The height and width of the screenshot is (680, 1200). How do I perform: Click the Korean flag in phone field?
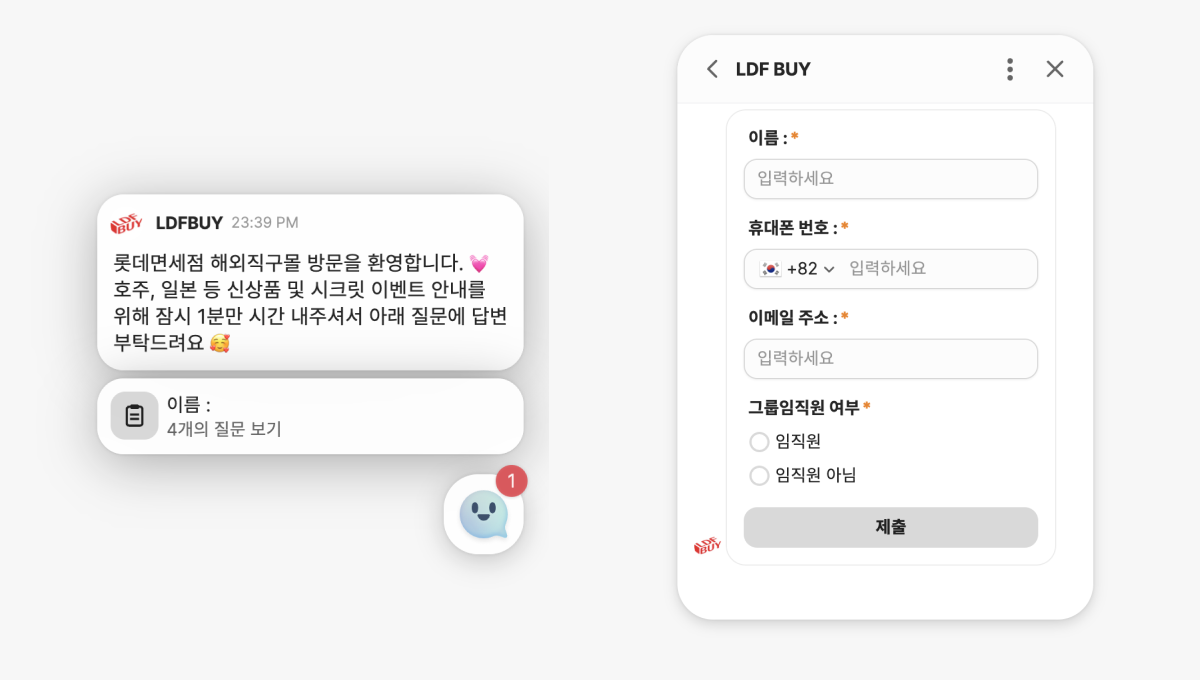point(770,269)
